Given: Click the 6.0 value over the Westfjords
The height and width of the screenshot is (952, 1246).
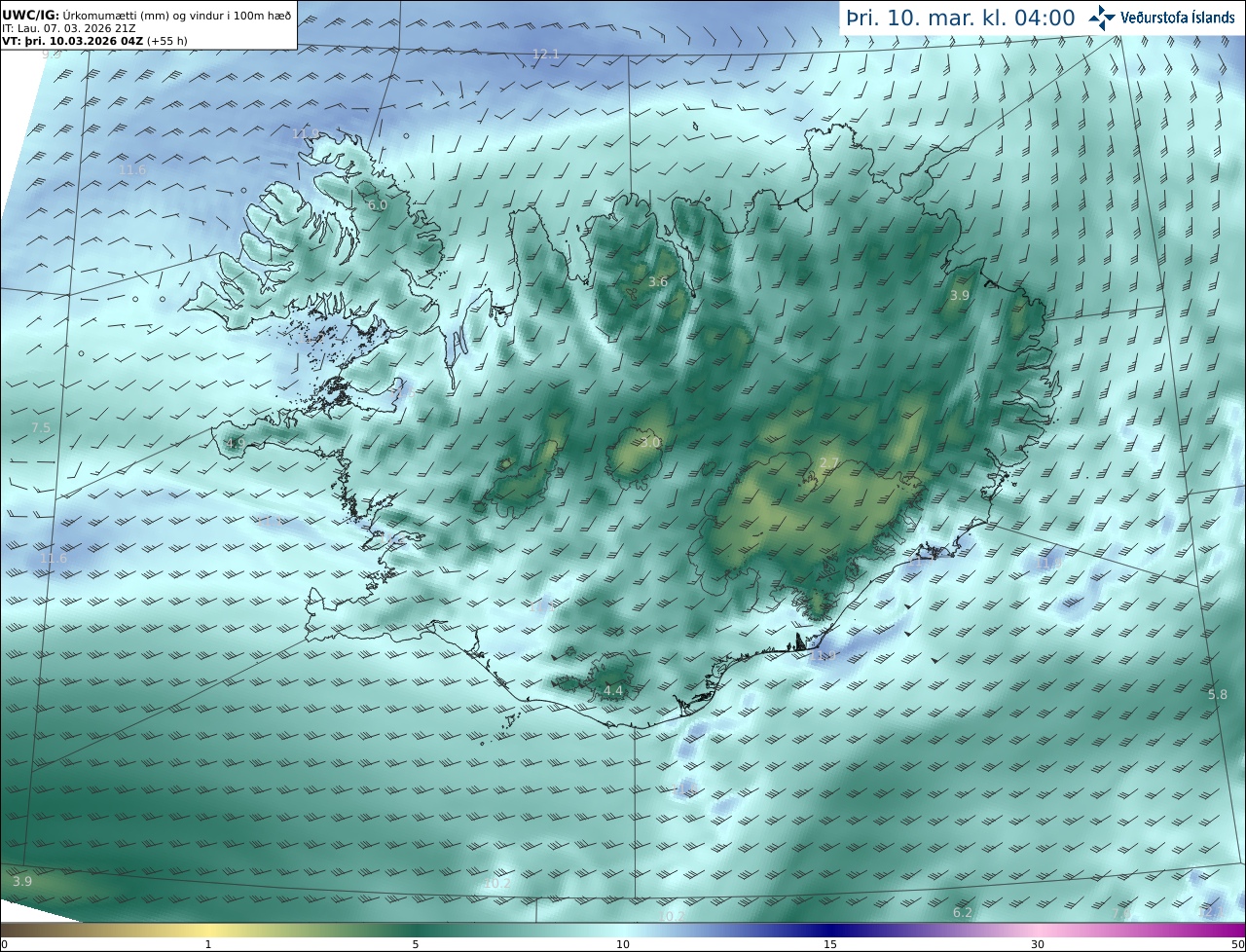Looking at the screenshot, I should pyautogui.click(x=378, y=205).
